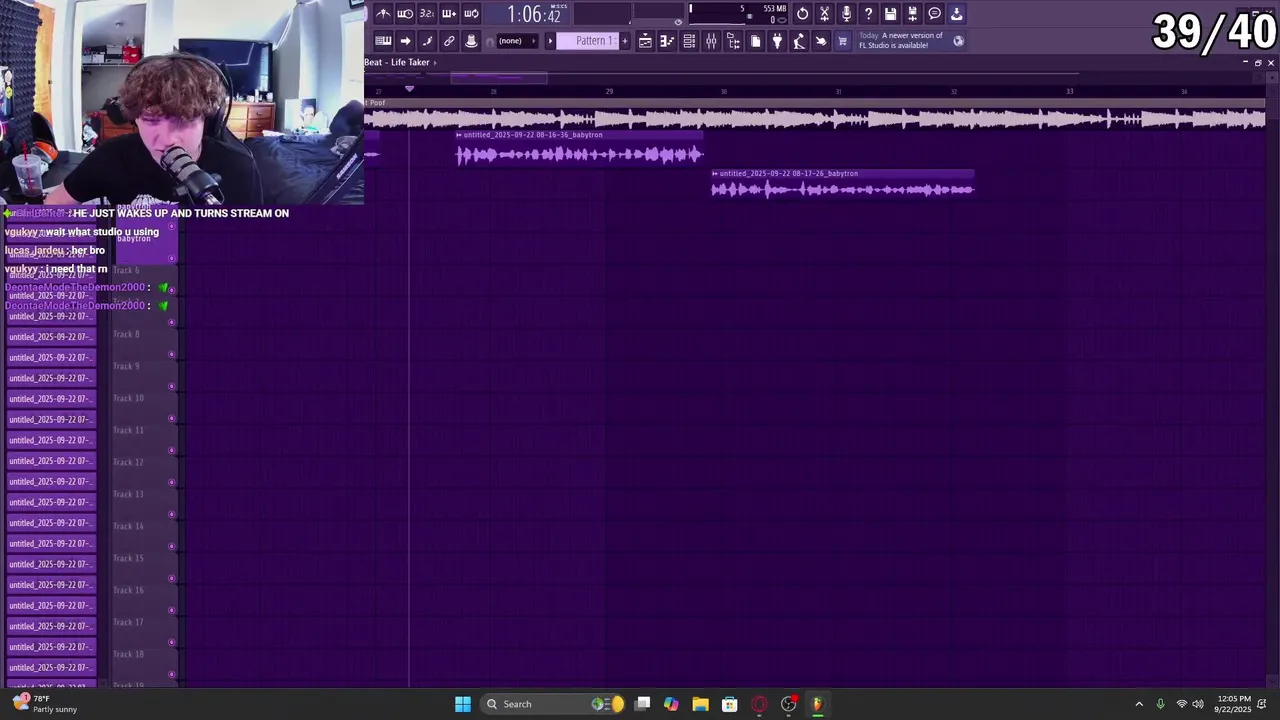This screenshot has height=720, width=1280.
Task: Click the render-as-audio save icon
Action: (x=912, y=14)
